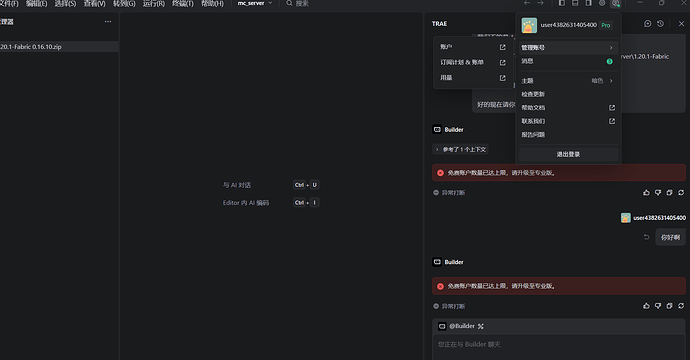Click the lower Builder agent icon

pos(437,262)
